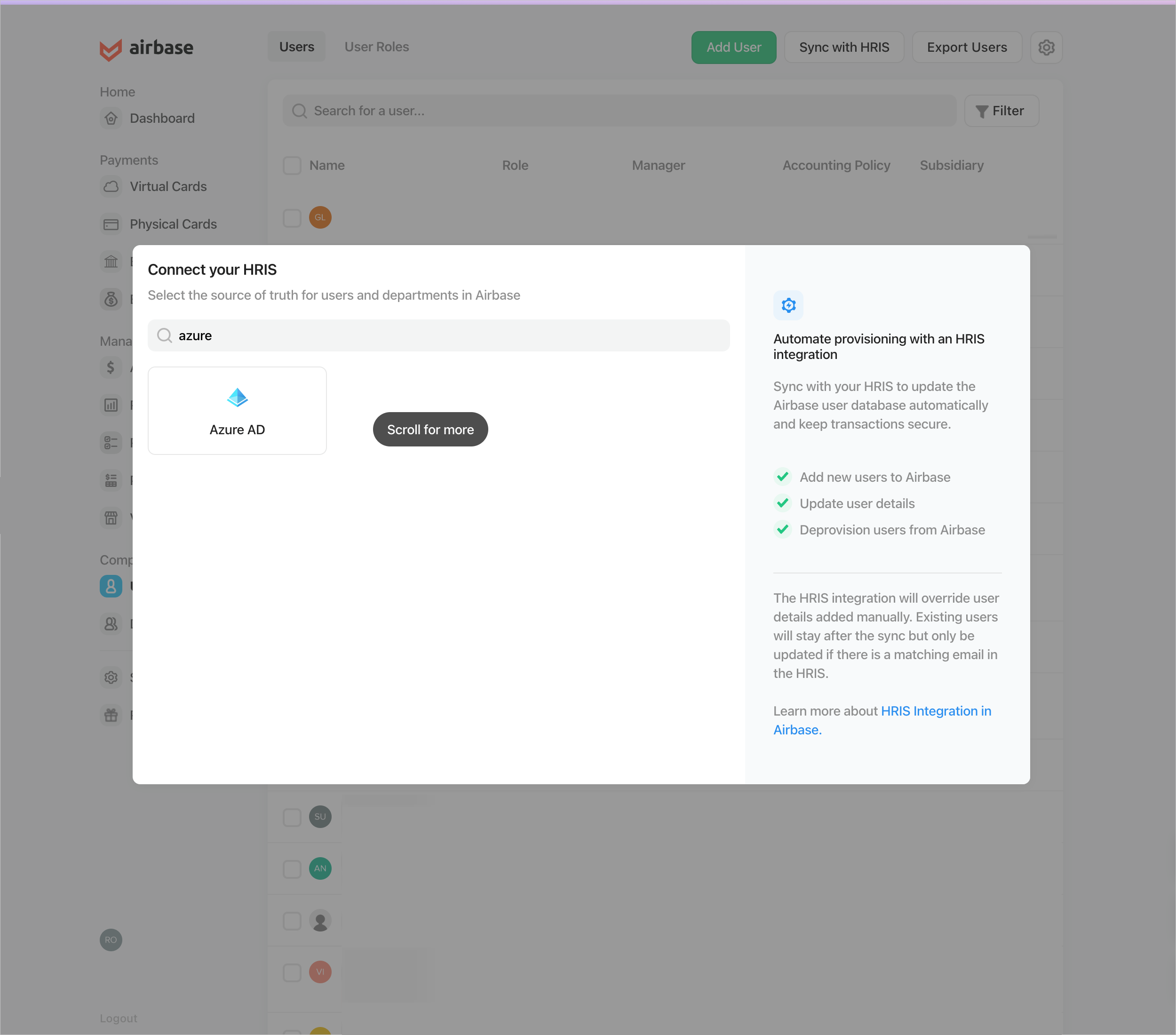Switch to the Users tab
1176x1035 pixels.
click(297, 46)
